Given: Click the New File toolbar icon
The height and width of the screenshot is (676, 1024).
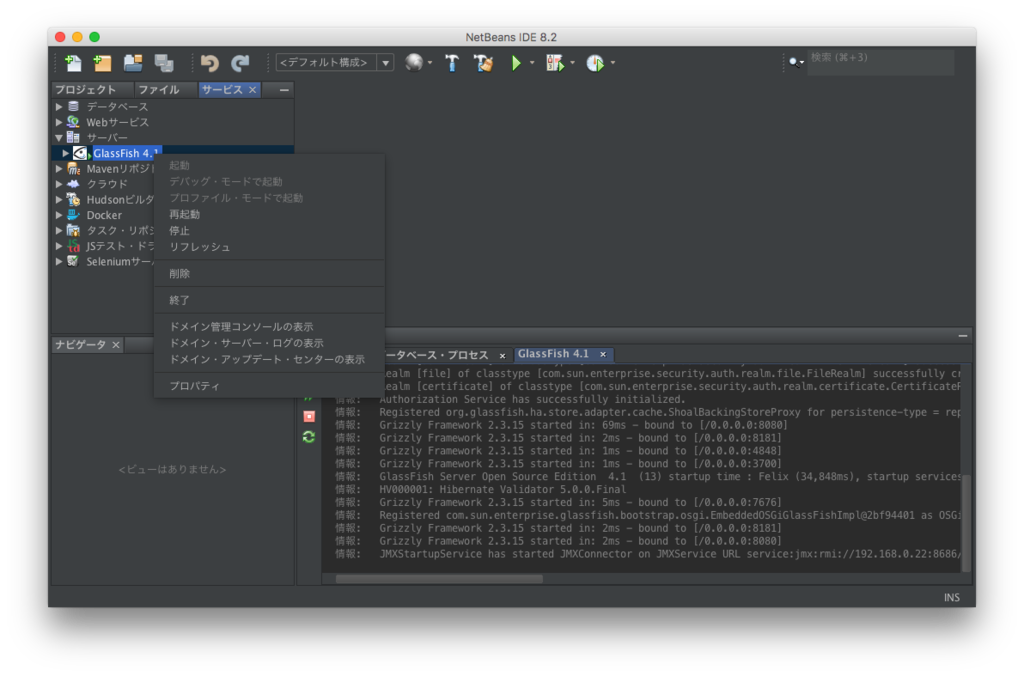Looking at the screenshot, I should pos(73,63).
